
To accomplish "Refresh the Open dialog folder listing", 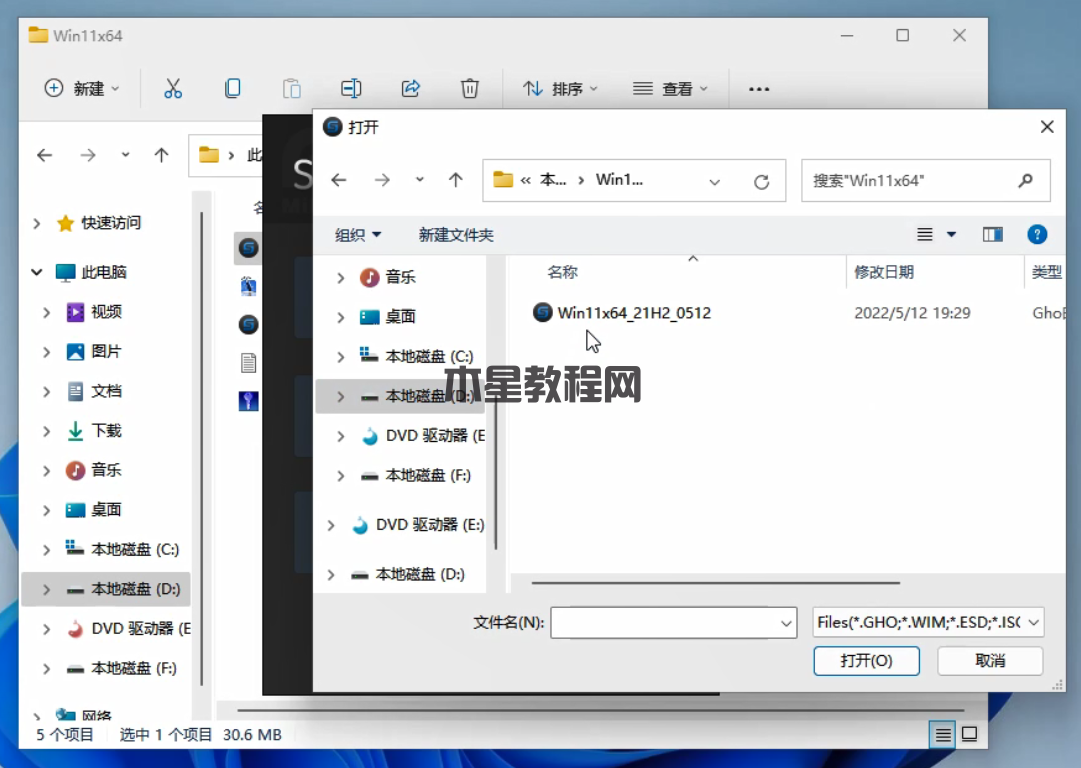I will [x=761, y=182].
